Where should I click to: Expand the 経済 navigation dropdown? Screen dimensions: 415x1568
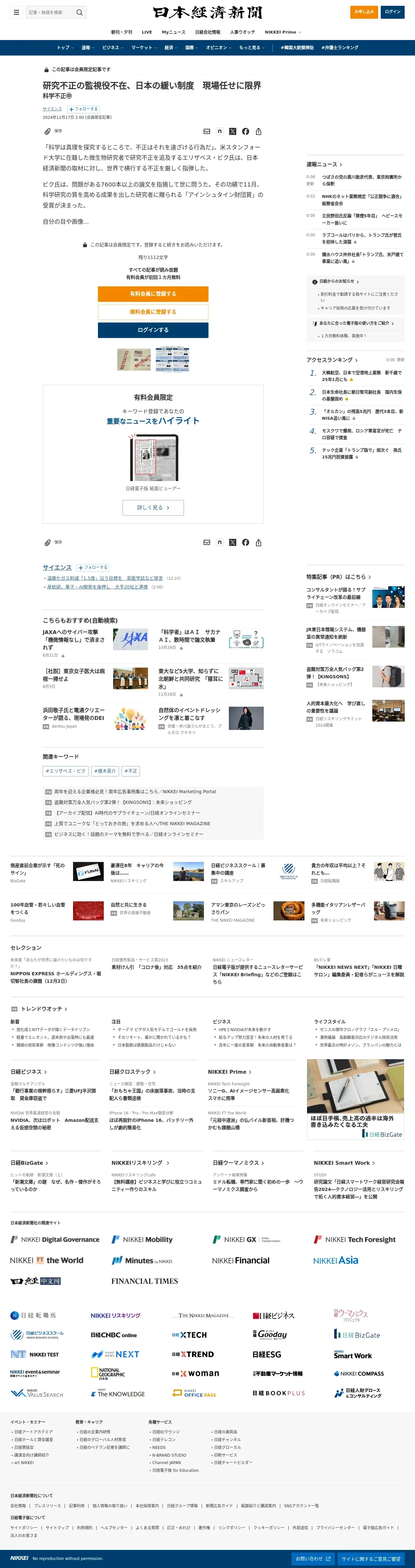click(171, 47)
